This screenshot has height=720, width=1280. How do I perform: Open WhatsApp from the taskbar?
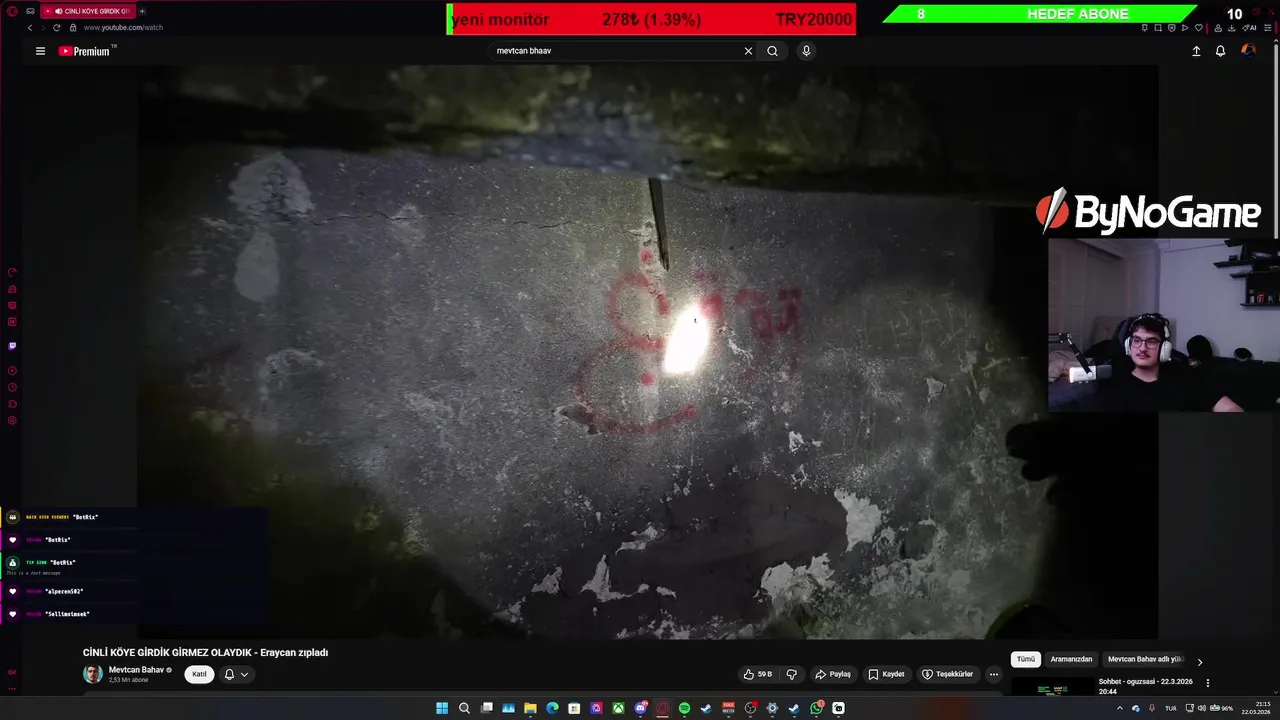[816, 708]
